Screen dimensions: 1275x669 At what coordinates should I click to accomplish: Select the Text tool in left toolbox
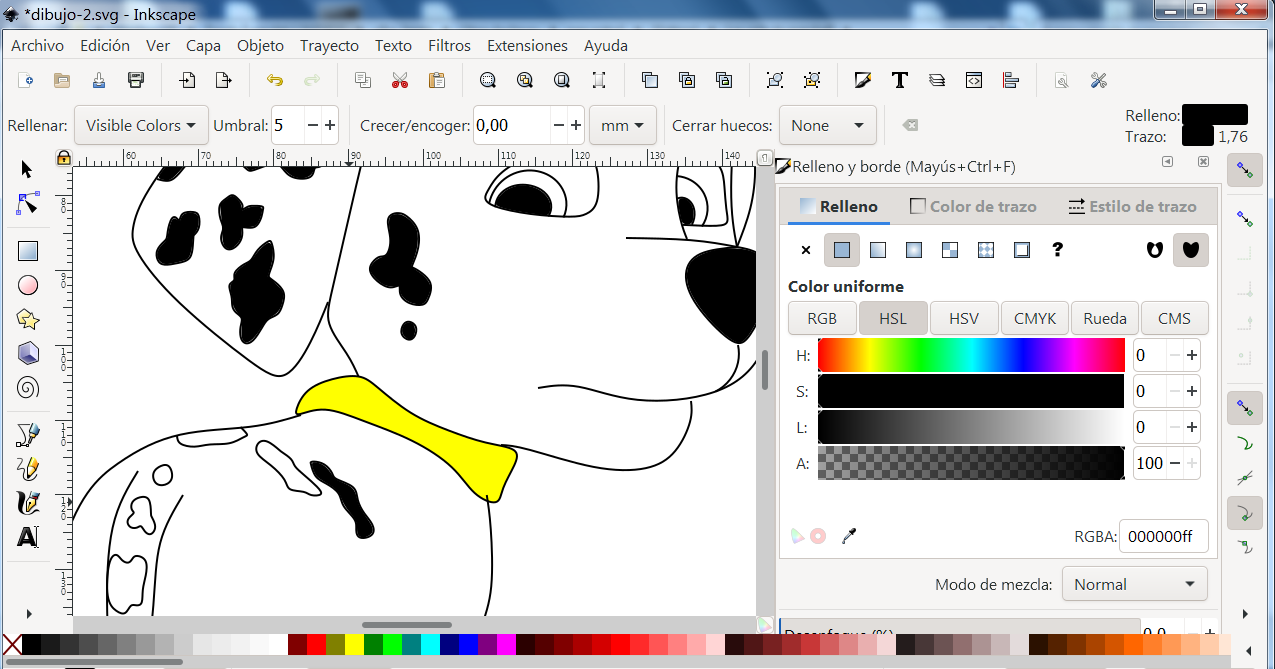tap(28, 537)
